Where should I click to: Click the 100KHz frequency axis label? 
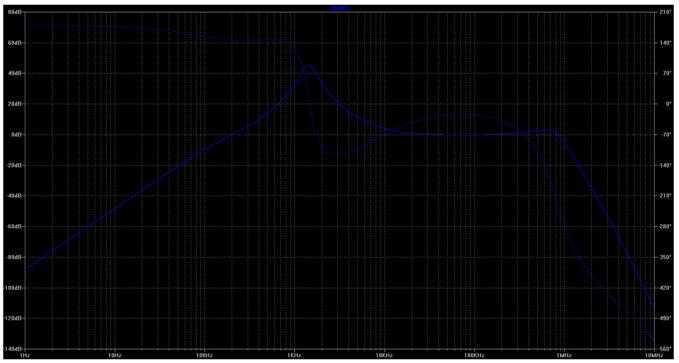pos(474,356)
